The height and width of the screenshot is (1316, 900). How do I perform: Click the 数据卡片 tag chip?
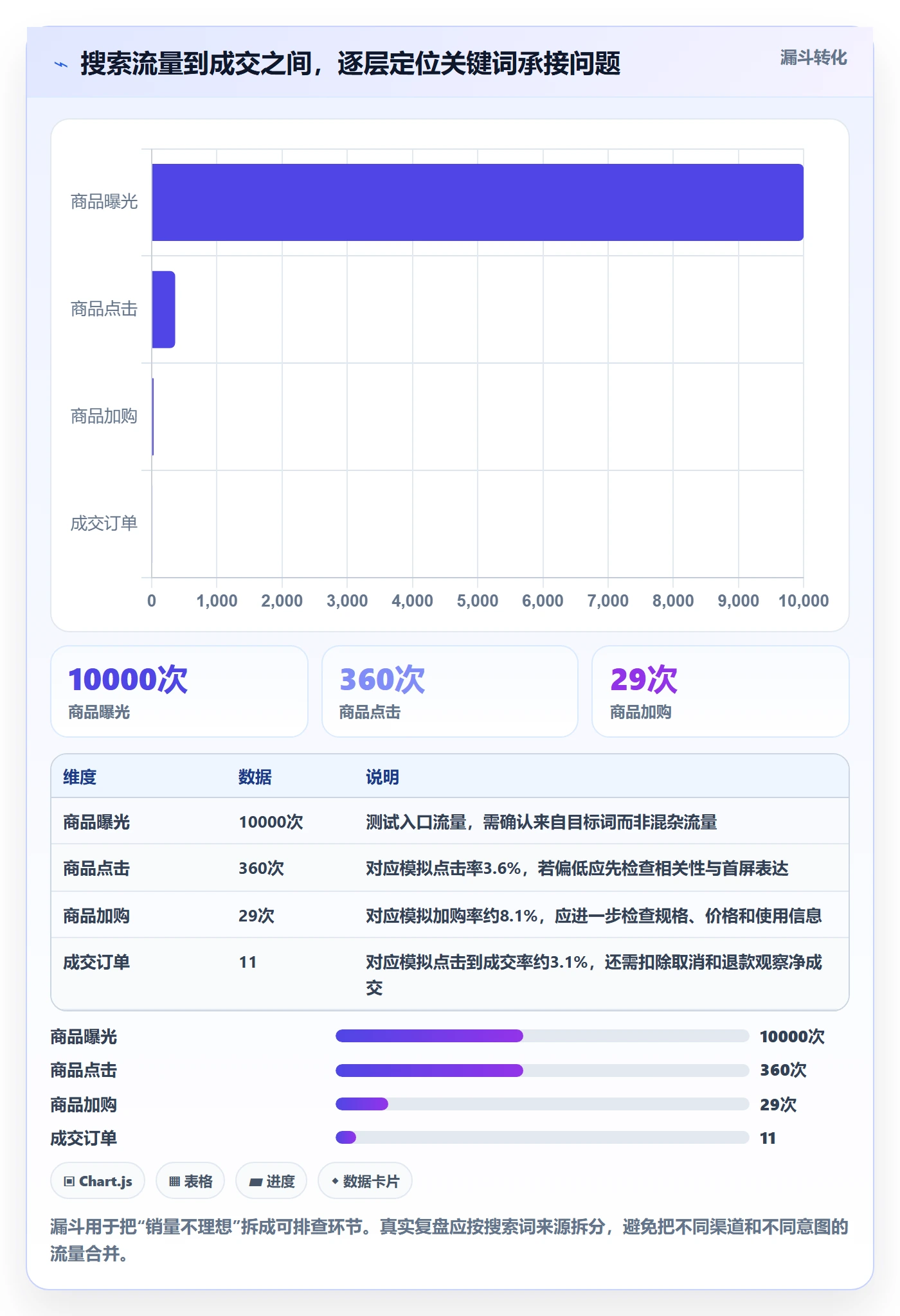pyautogui.click(x=365, y=1181)
